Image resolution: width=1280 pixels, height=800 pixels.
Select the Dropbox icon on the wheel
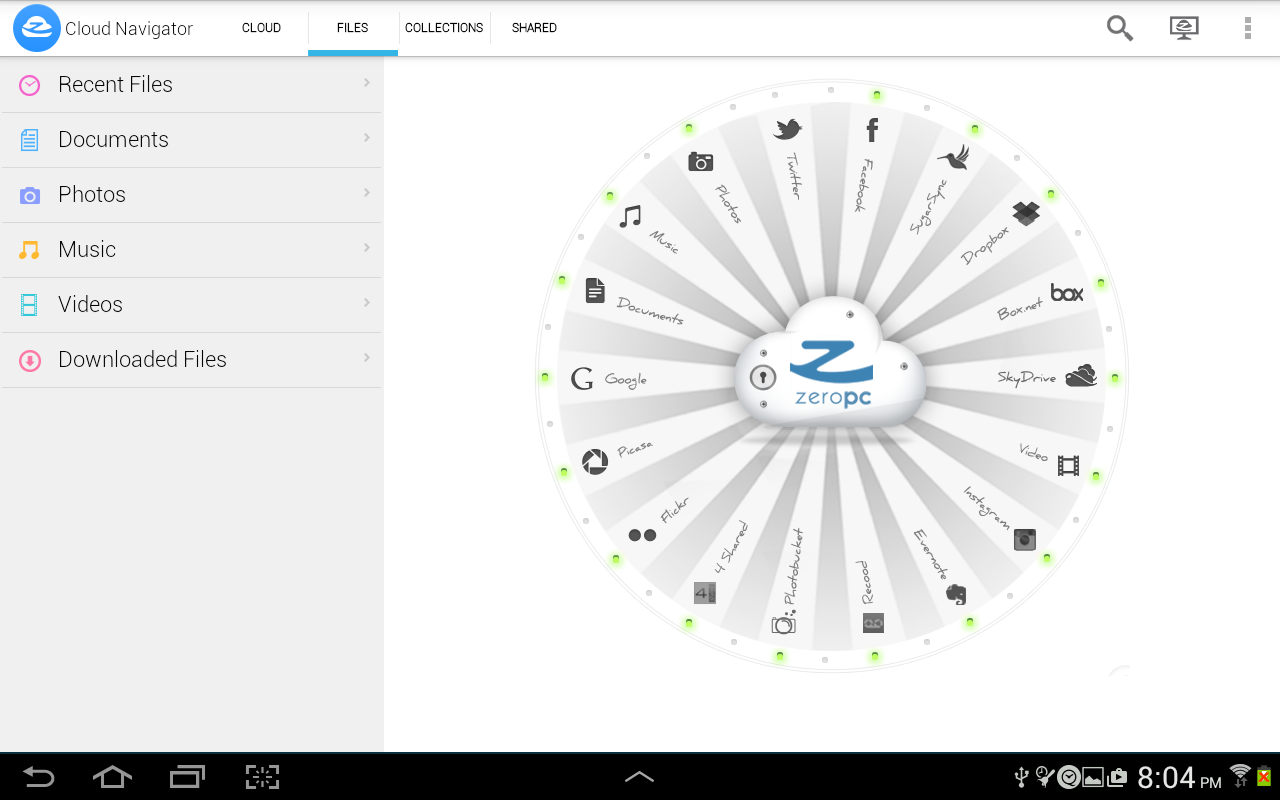point(1026,212)
